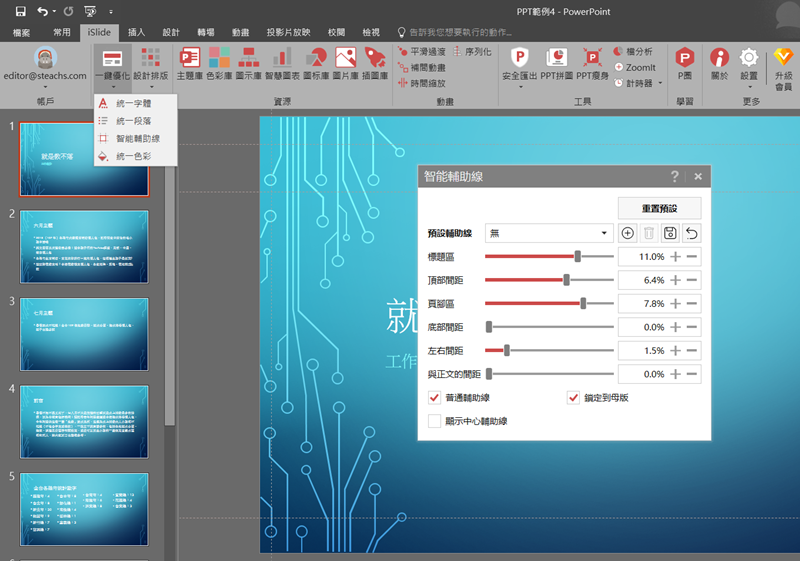Viewport: 800px width, 561px height.
Task: Open the 圖片庫 picture library
Action: 346,62
